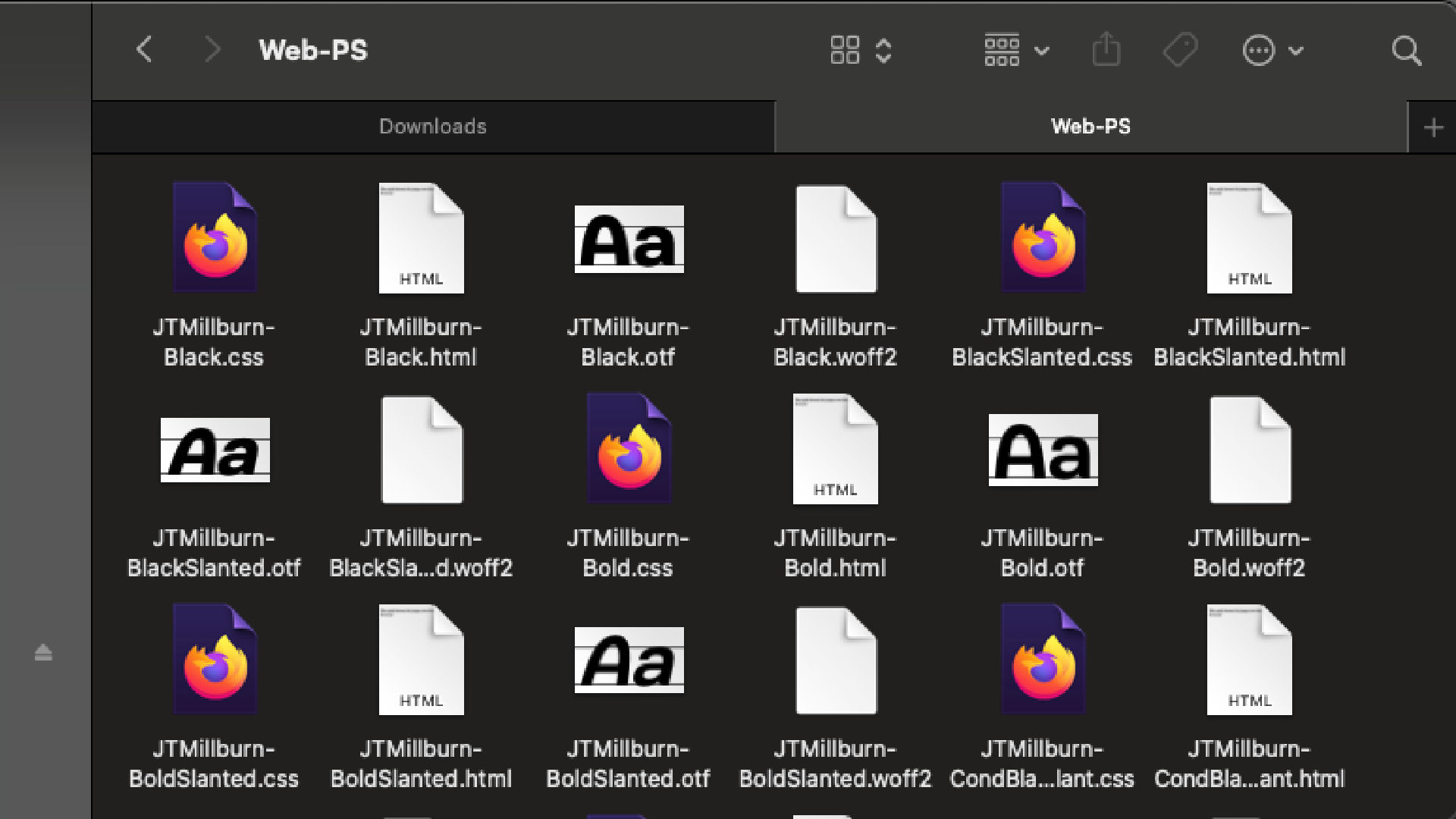Go forward using the right chevron

coord(212,50)
